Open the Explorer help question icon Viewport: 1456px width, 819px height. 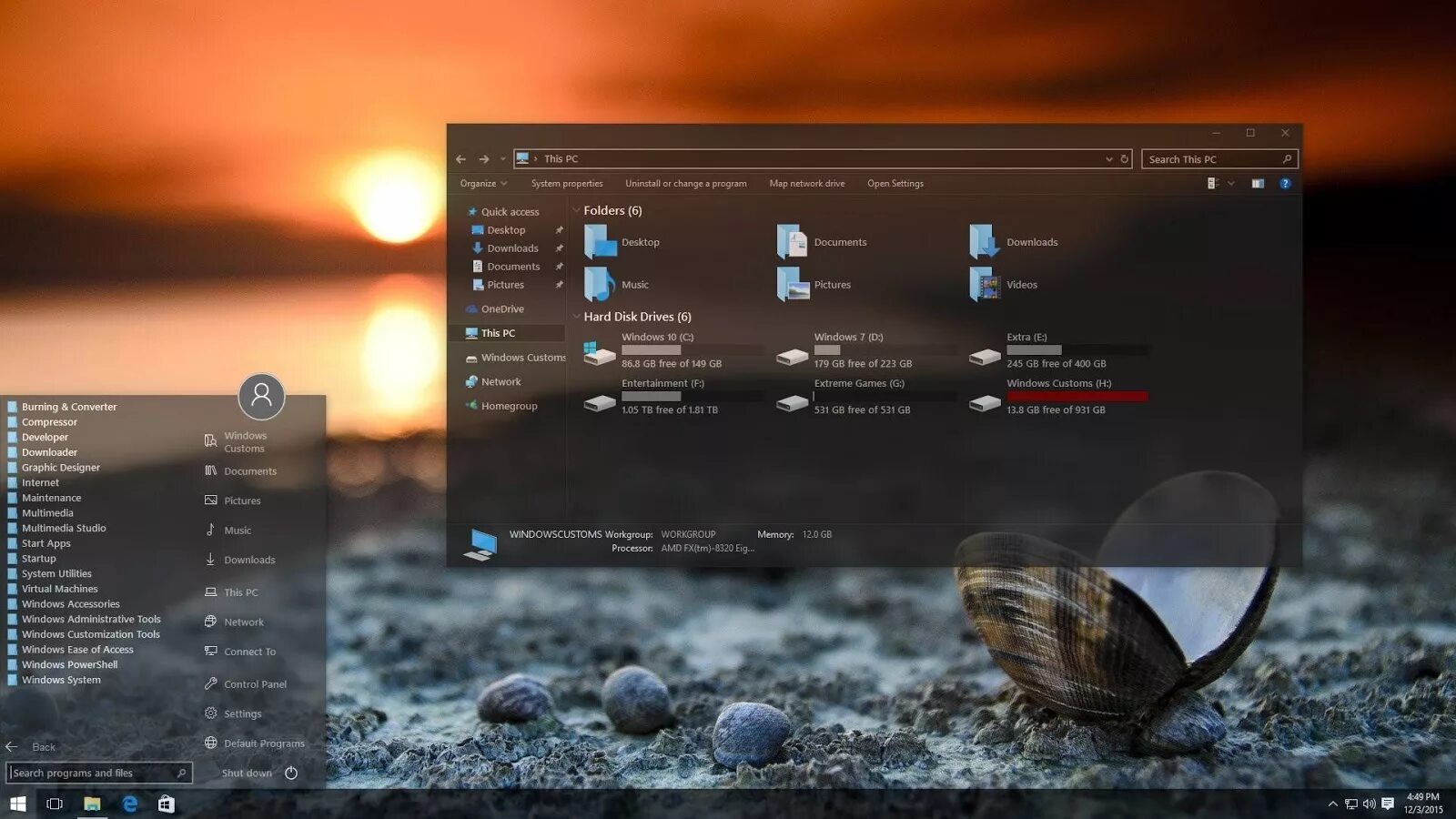click(x=1285, y=184)
